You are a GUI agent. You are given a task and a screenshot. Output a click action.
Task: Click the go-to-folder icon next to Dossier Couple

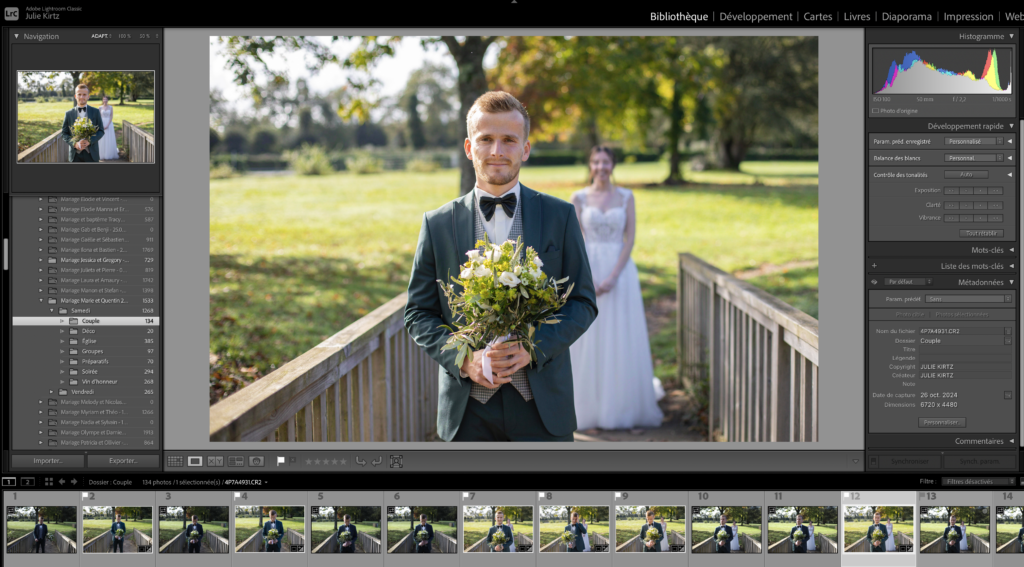[1008, 341]
